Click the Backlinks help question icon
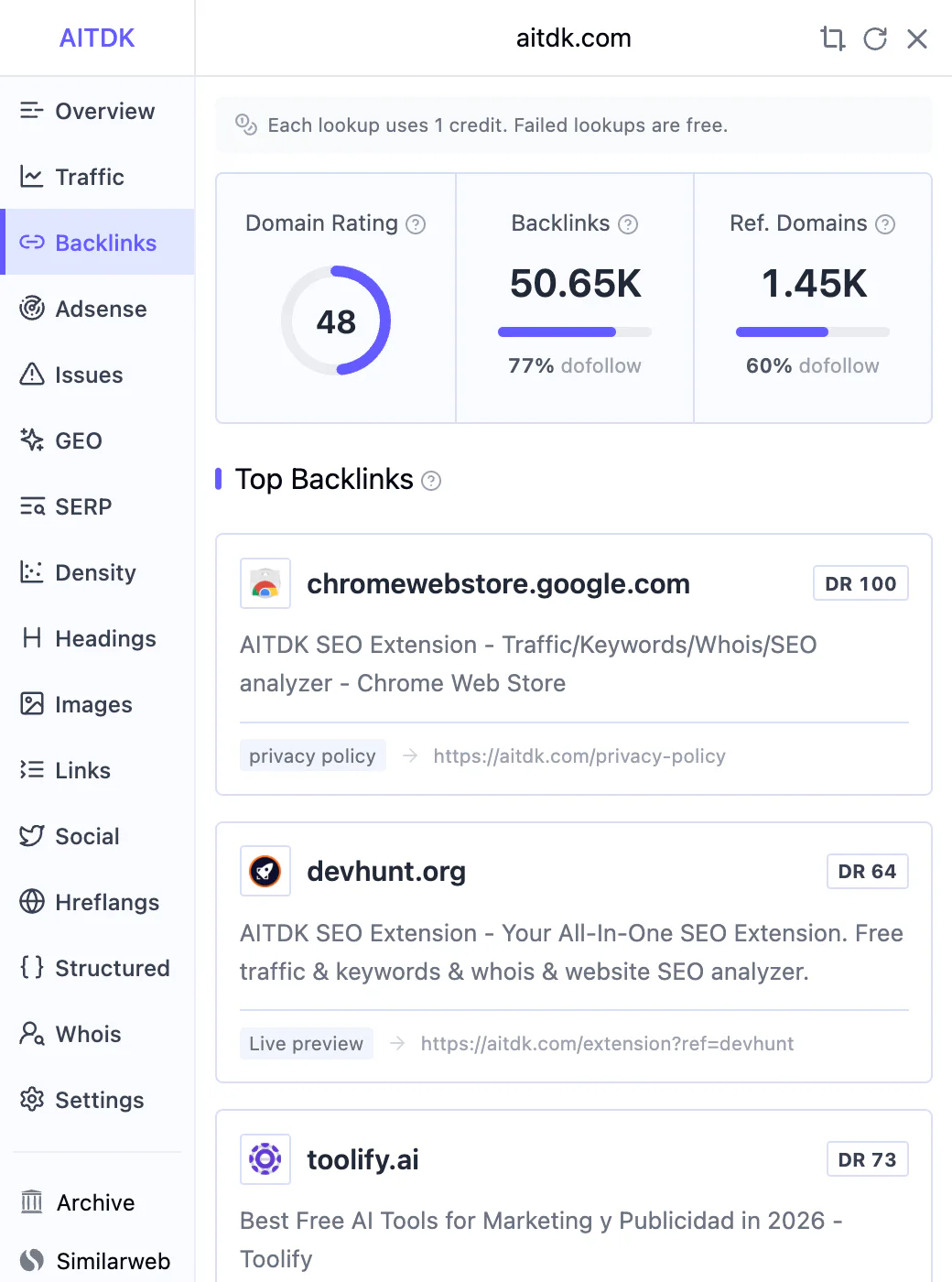The image size is (952, 1282). [628, 224]
